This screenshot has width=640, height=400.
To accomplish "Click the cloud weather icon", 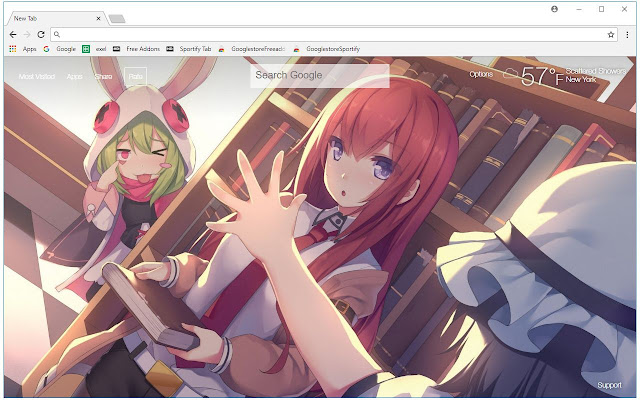I will 510,74.
